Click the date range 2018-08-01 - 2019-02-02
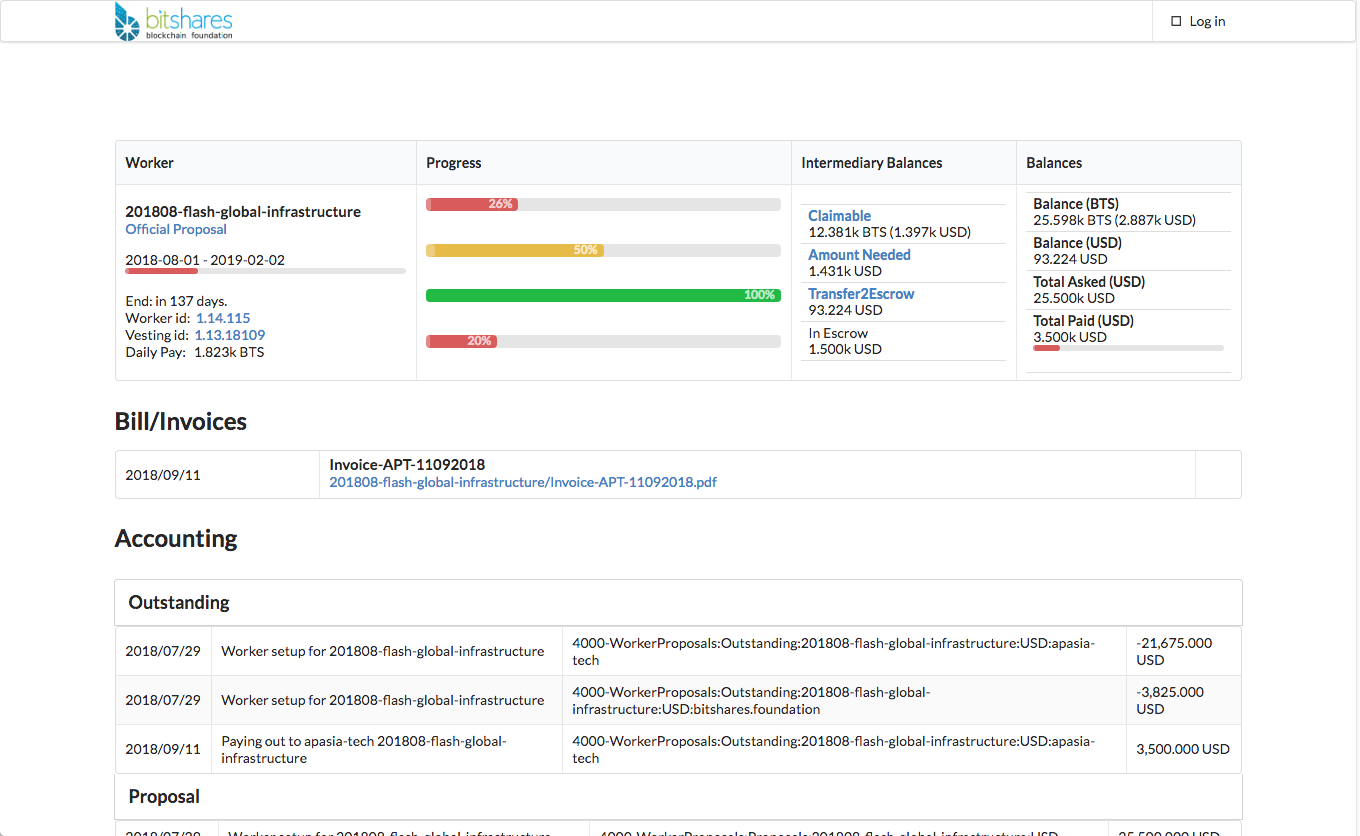1360x836 pixels. (x=205, y=260)
